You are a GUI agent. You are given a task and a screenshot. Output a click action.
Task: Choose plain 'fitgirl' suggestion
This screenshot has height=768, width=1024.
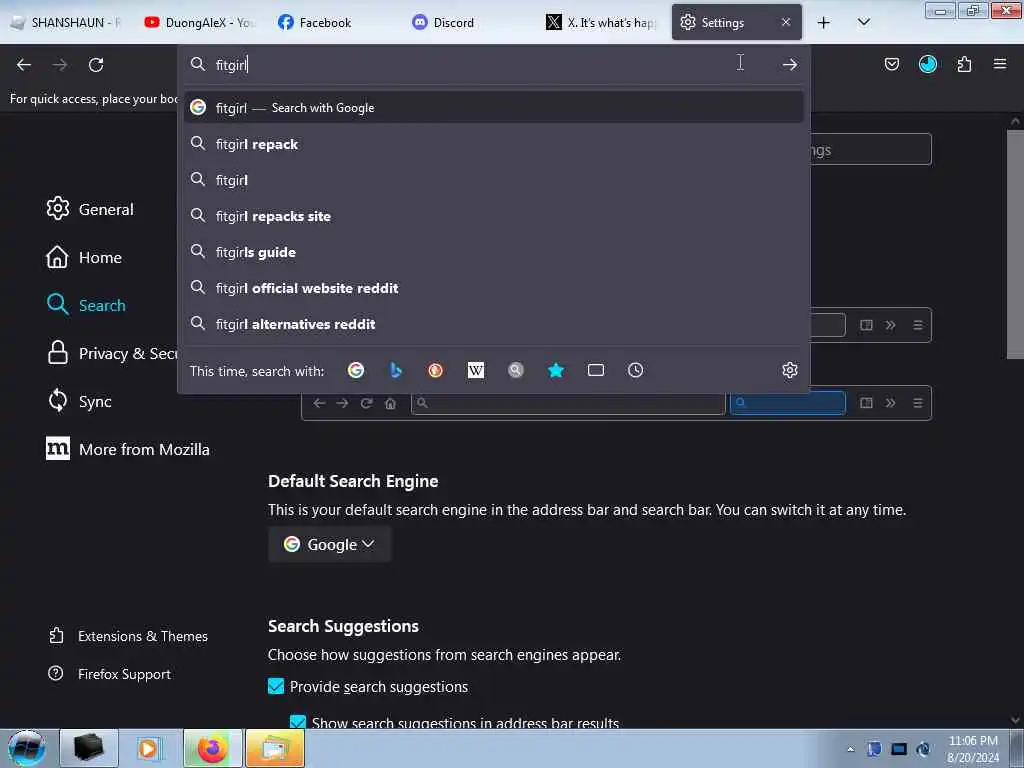(493, 180)
